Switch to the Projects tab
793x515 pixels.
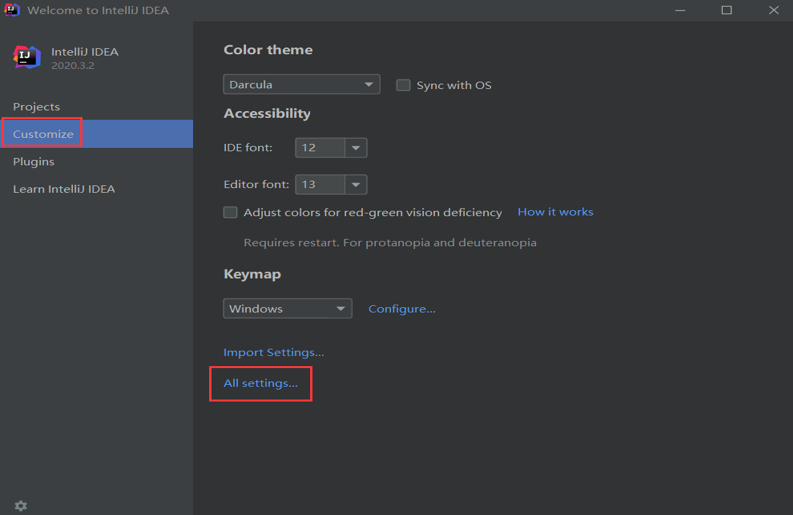[37, 107]
